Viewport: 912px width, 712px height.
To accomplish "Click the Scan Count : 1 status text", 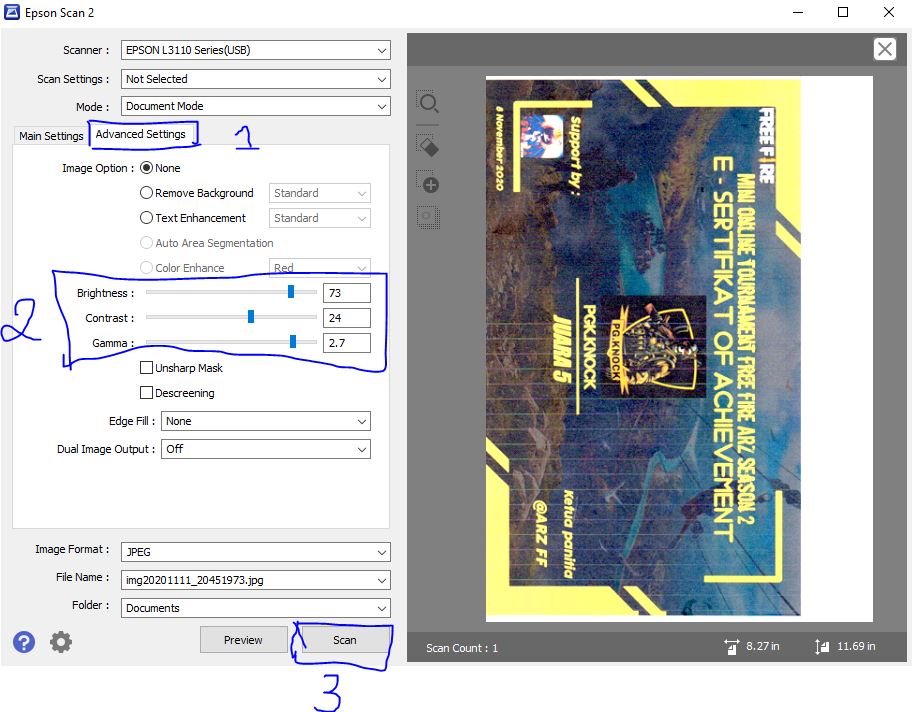I will pyautogui.click(x=462, y=648).
